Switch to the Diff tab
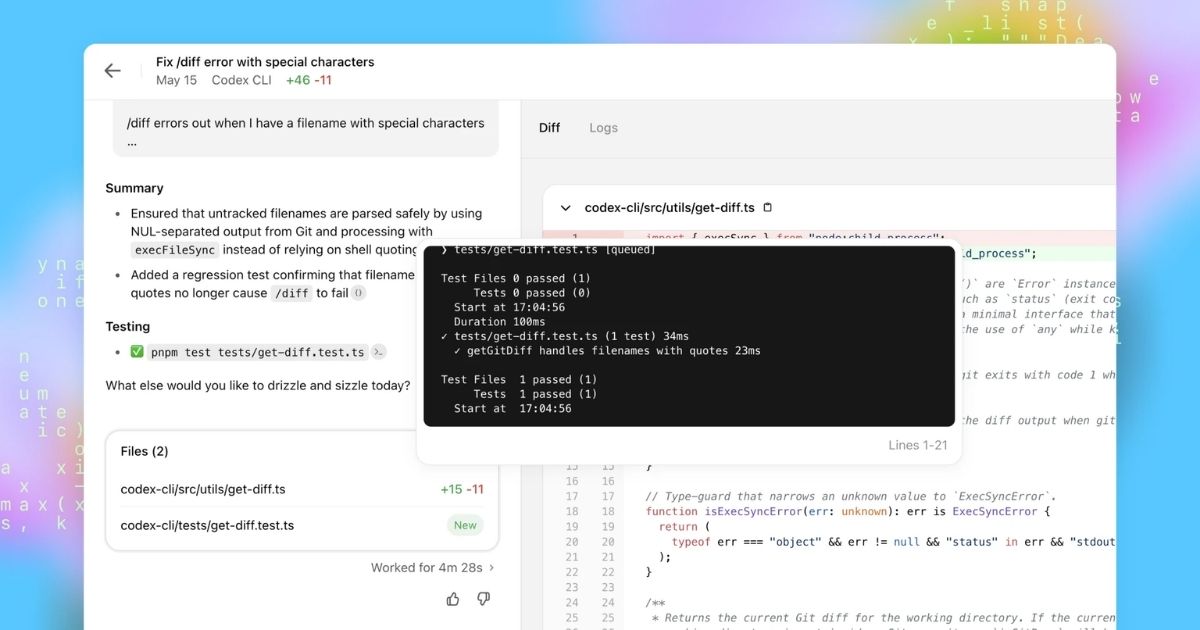The width and height of the screenshot is (1200, 630). click(x=550, y=128)
